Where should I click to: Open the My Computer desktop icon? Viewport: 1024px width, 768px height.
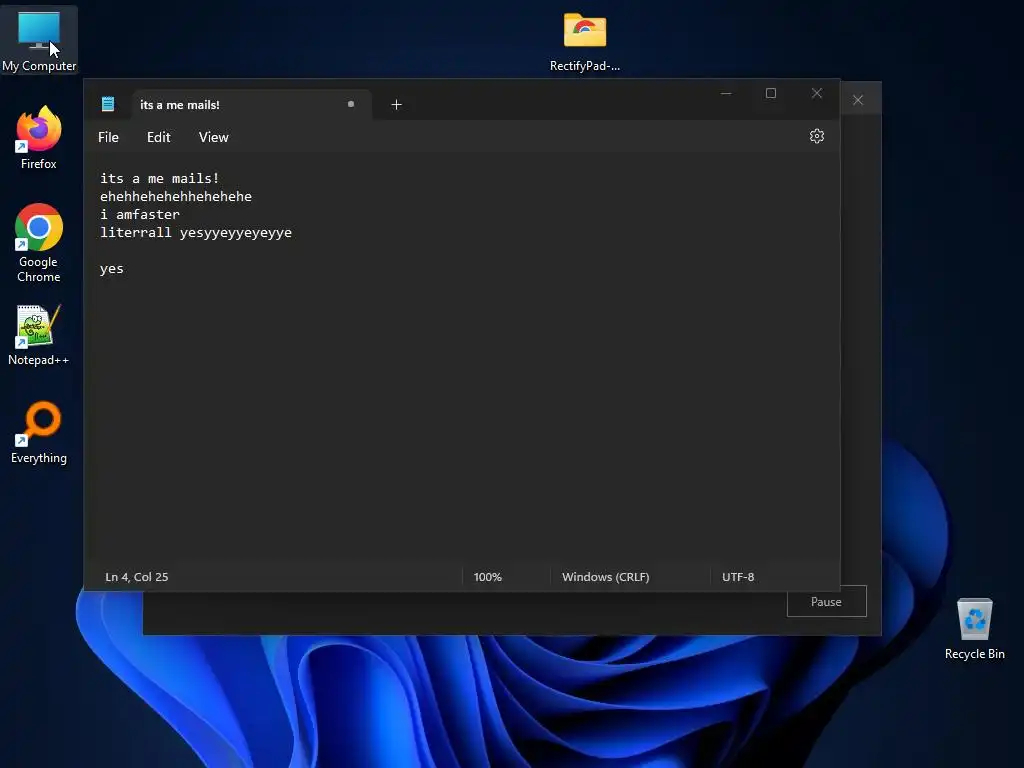point(39,40)
